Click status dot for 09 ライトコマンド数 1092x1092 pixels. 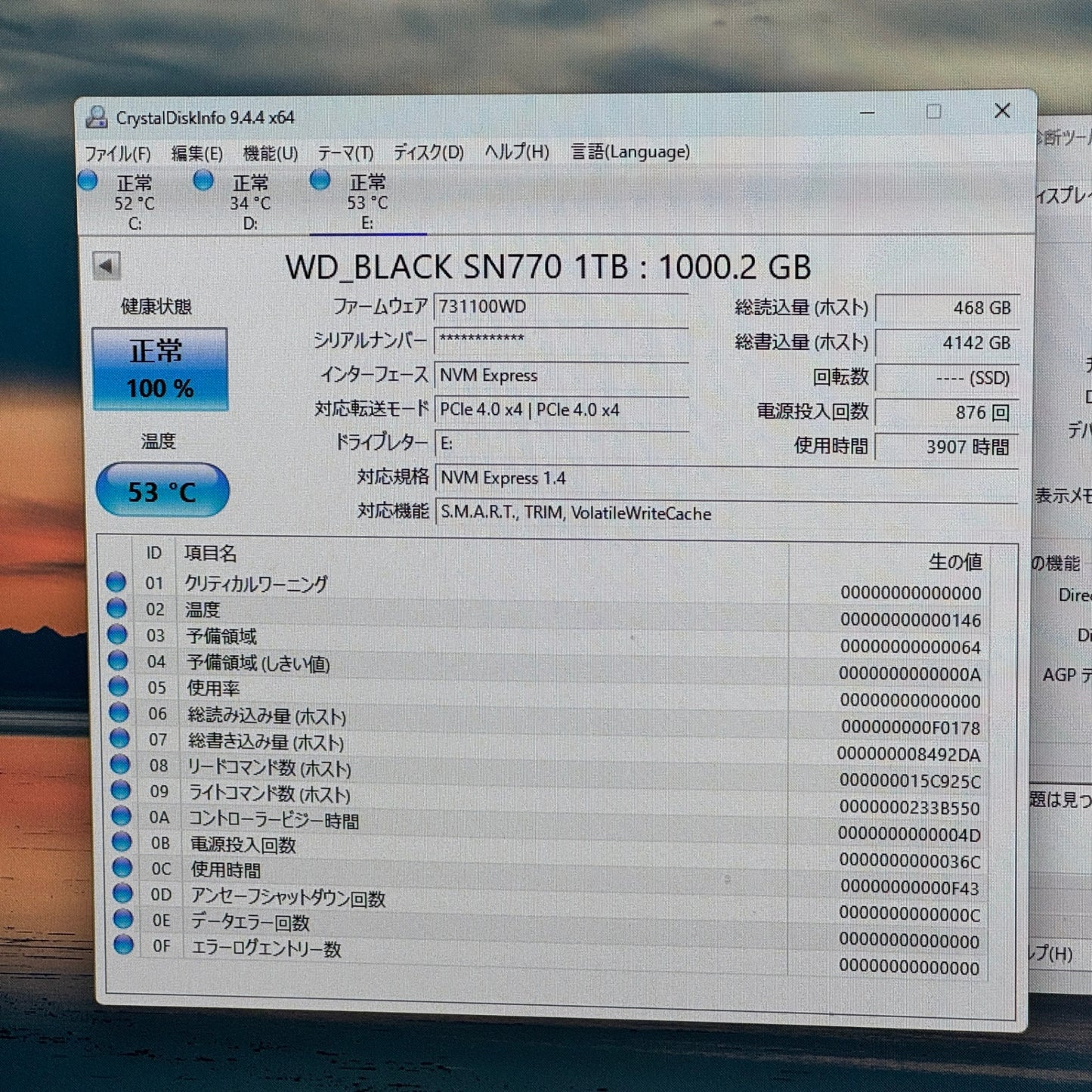(x=121, y=790)
